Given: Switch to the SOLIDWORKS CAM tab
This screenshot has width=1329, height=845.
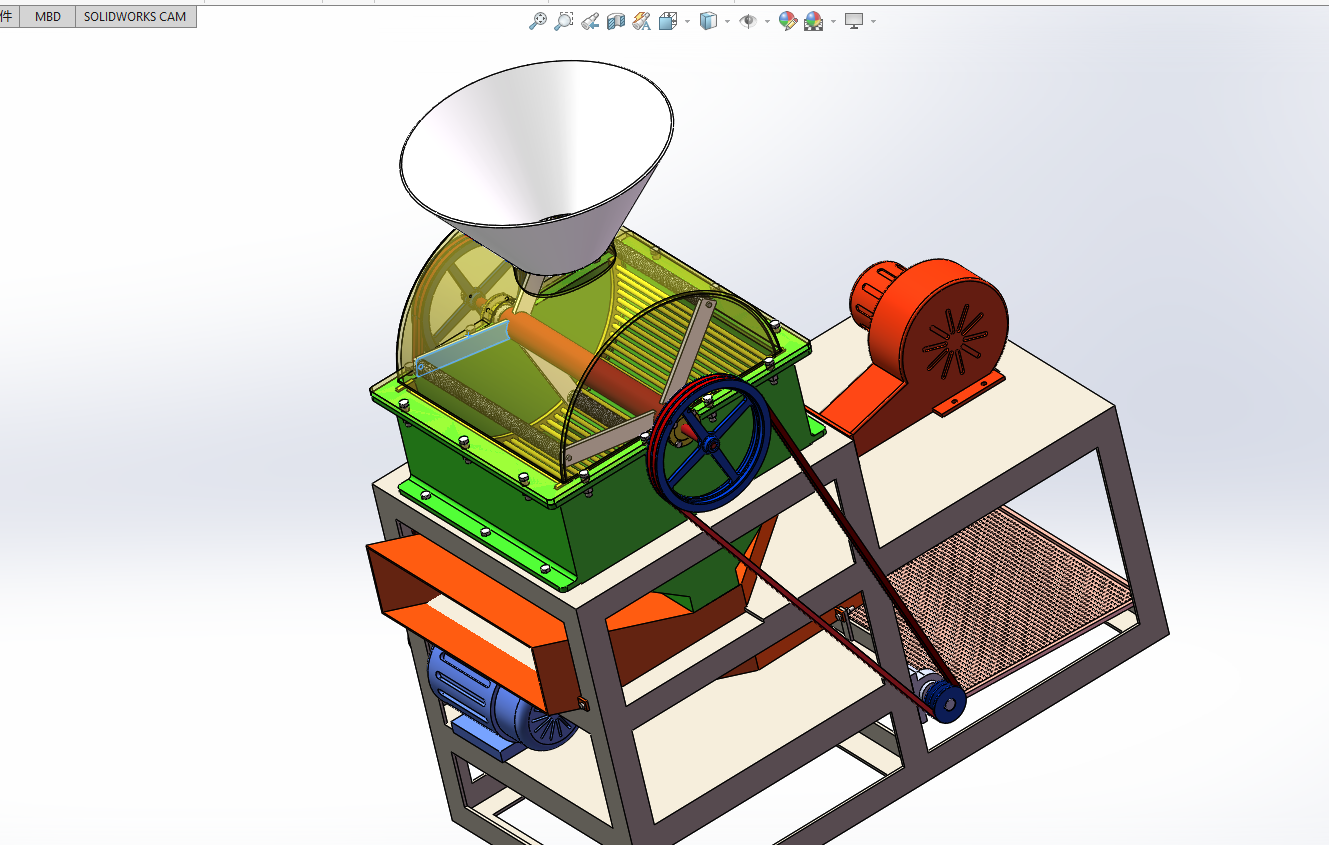Looking at the screenshot, I should click(x=135, y=17).
